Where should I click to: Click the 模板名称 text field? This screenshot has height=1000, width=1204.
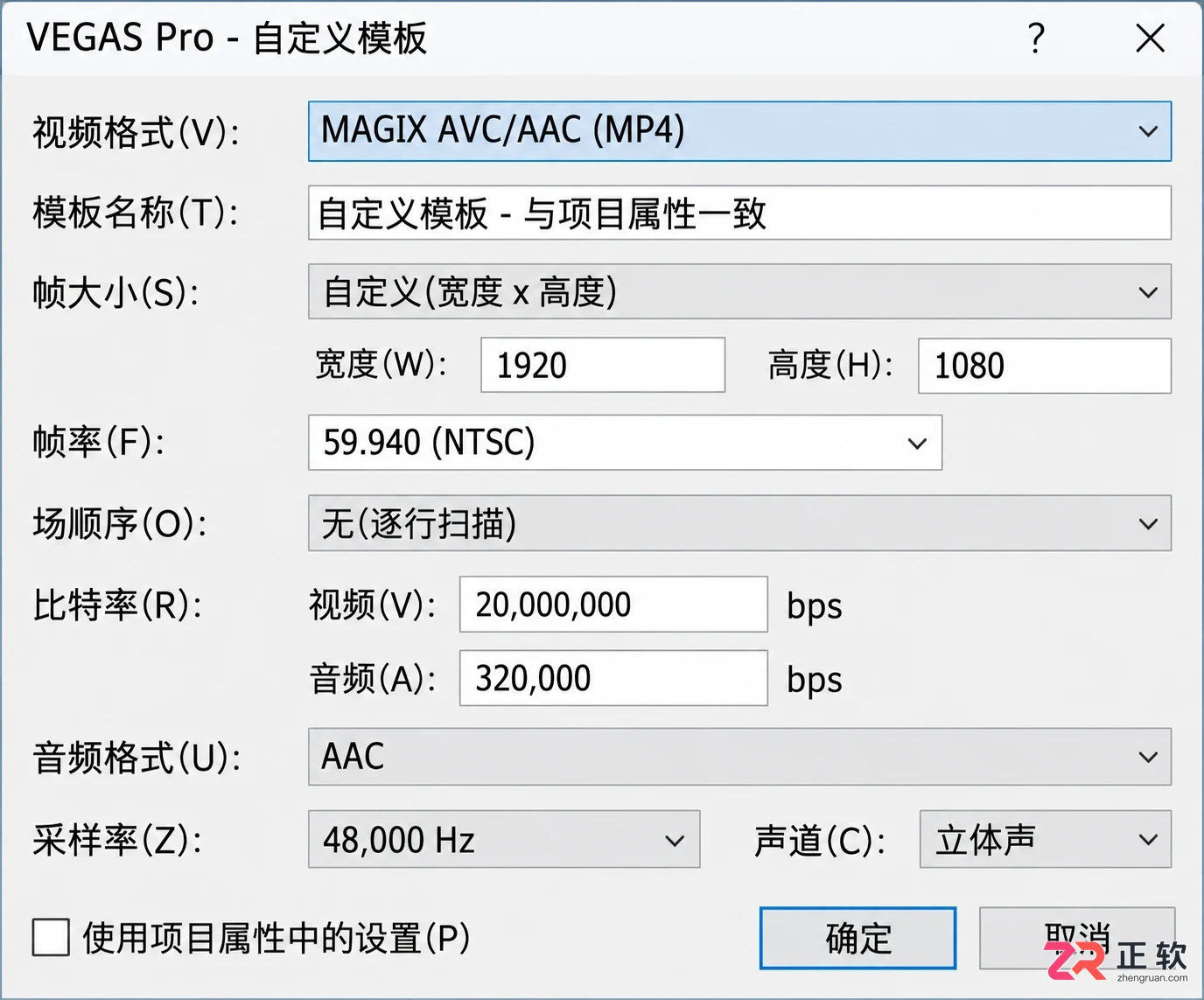[739, 213]
